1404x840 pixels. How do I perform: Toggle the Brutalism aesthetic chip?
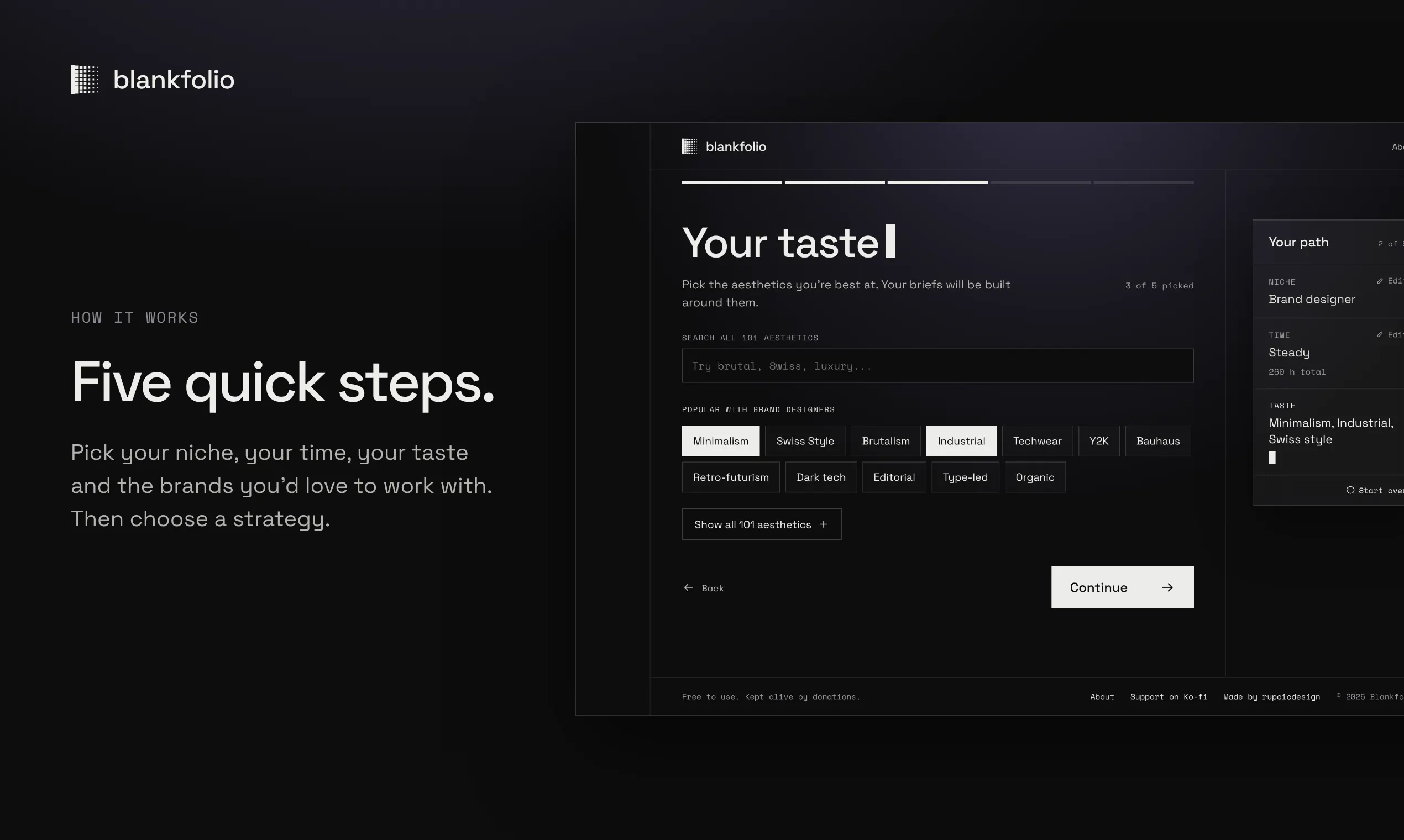click(886, 441)
